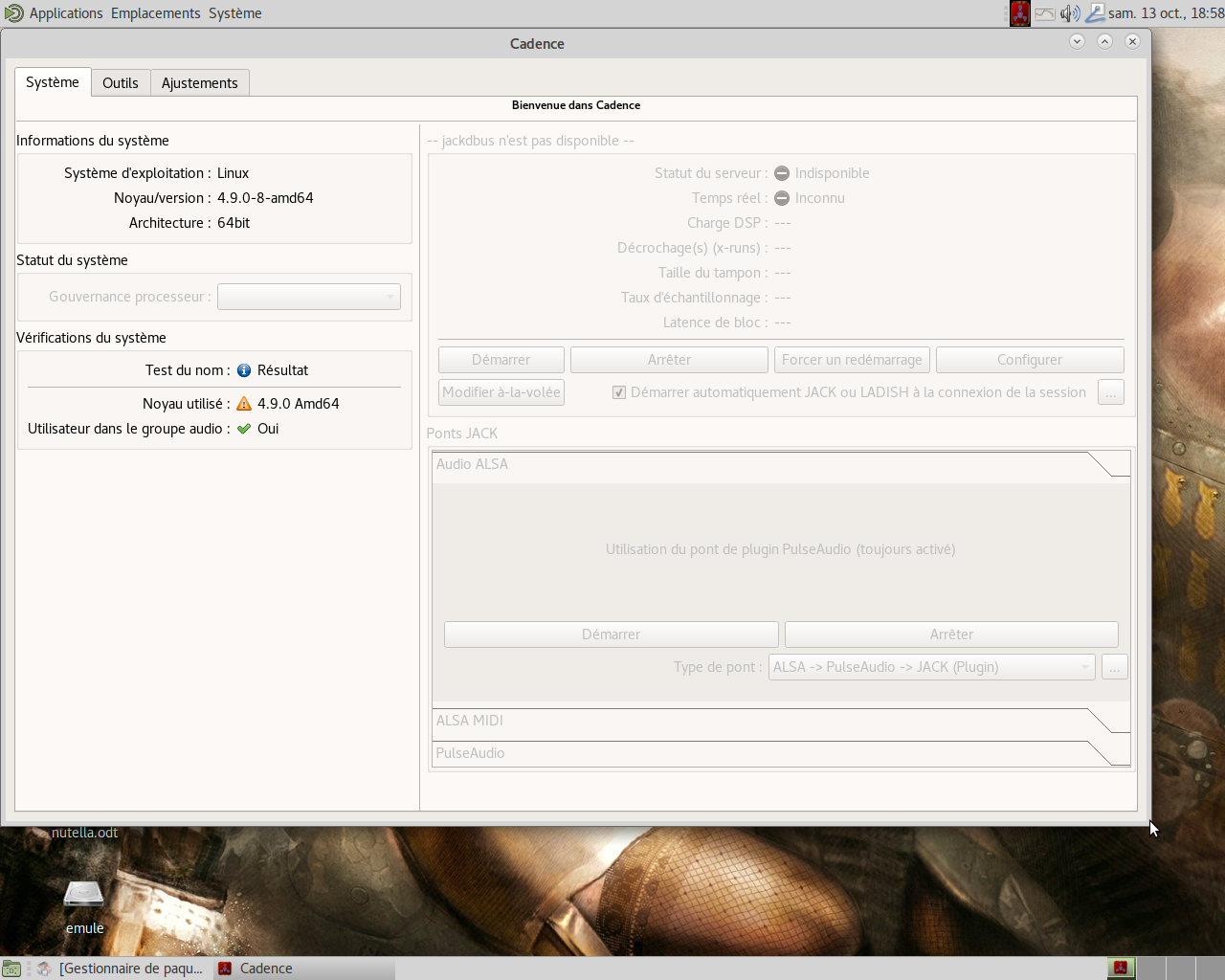
Task: Toggle automatic JACK or LADISH start at login
Action: click(x=619, y=392)
